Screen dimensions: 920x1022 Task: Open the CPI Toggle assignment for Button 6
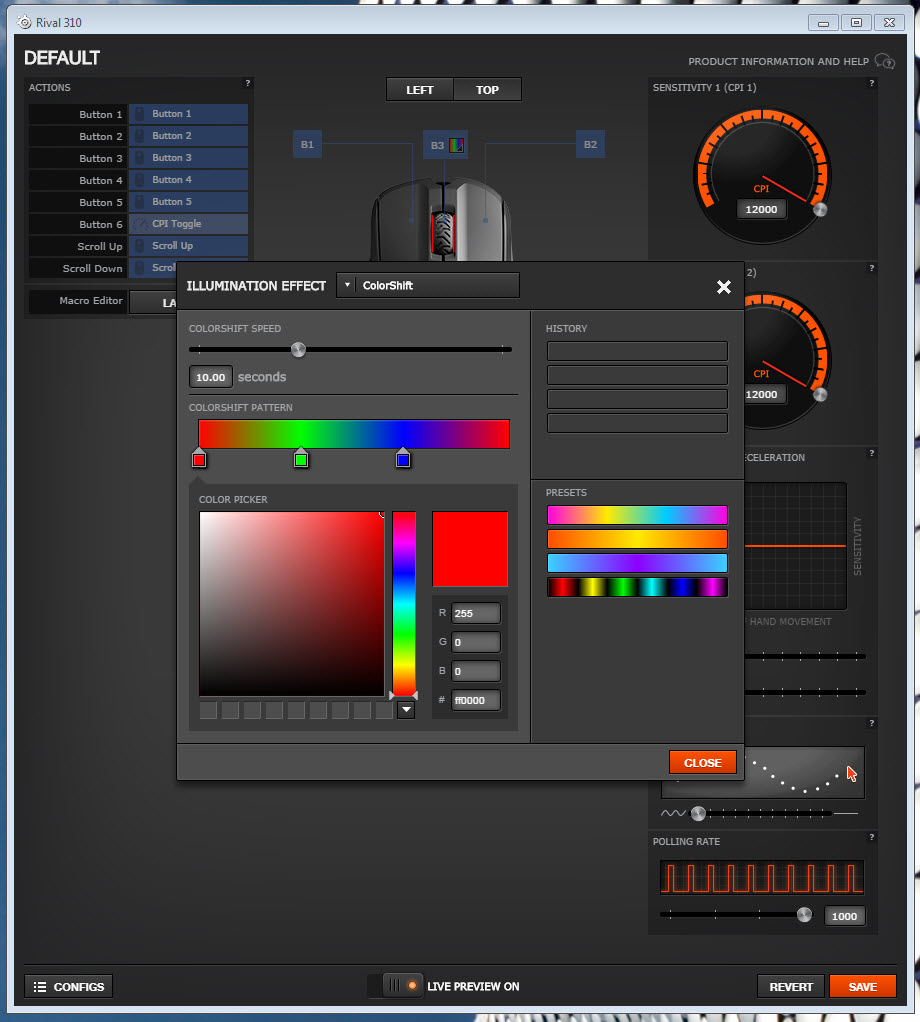(188, 224)
